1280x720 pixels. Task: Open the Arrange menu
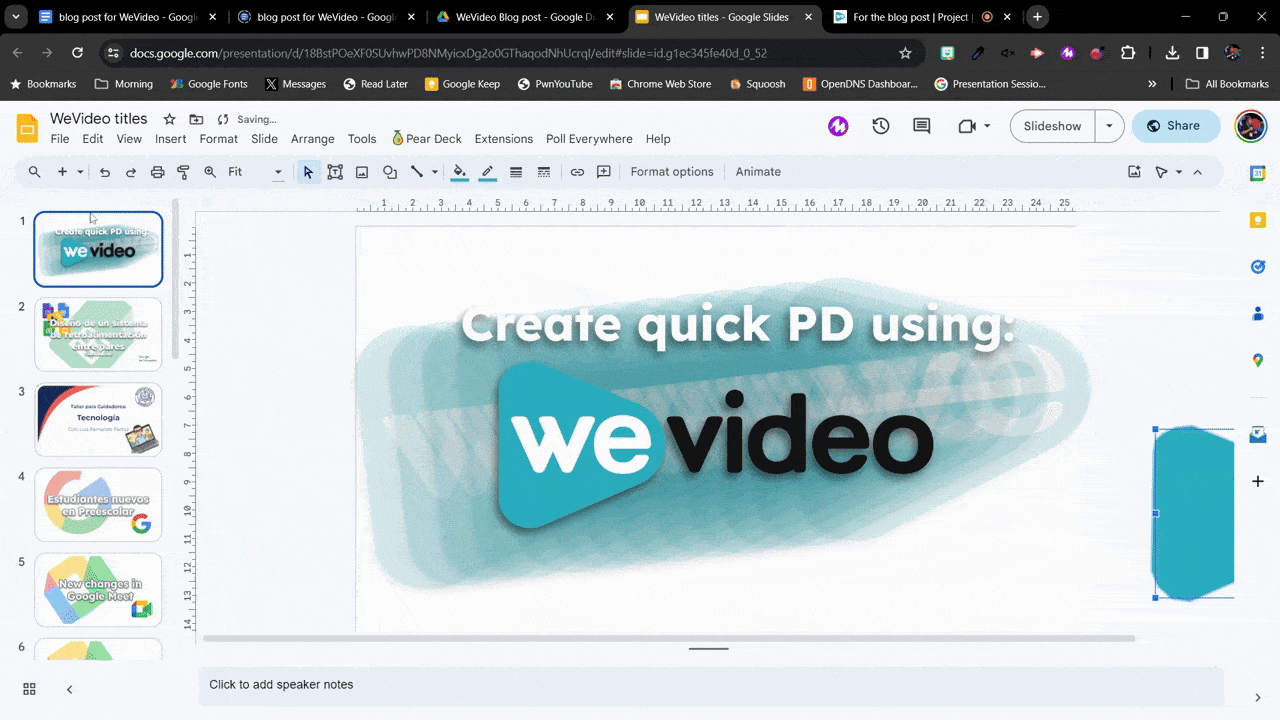pos(312,139)
